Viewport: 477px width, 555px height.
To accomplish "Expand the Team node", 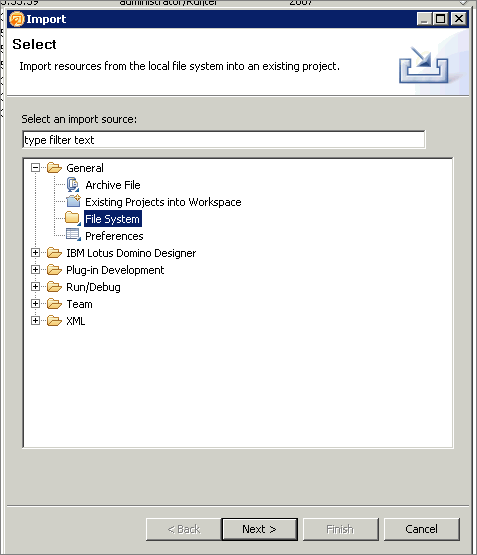I will click(35, 304).
